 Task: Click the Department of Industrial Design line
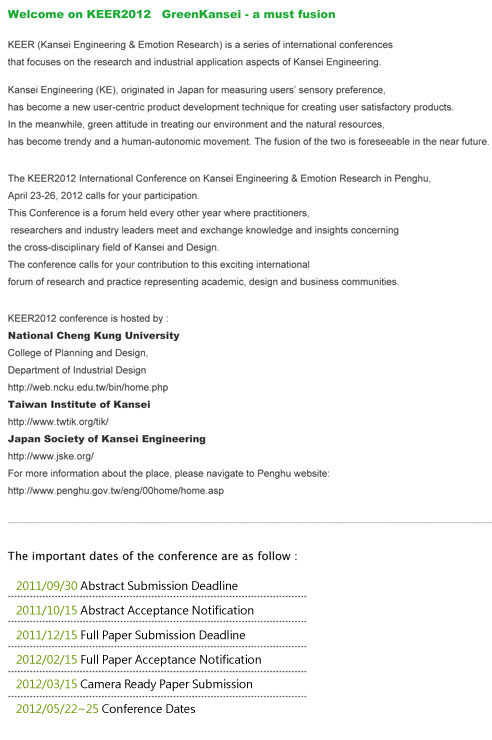pos(77,370)
